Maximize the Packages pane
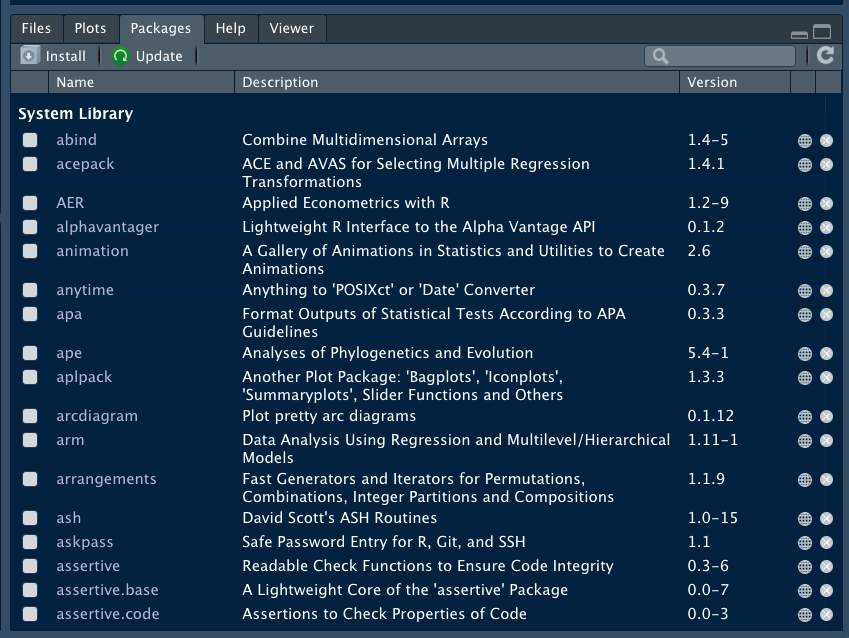This screenshot has width=849, height=638. 822,32
